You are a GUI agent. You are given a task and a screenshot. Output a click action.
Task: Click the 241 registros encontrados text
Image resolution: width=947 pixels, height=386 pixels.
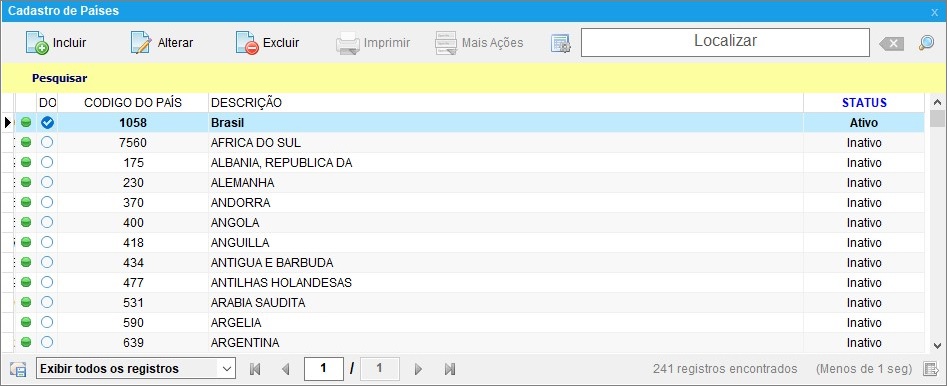(x=725, y=368)
